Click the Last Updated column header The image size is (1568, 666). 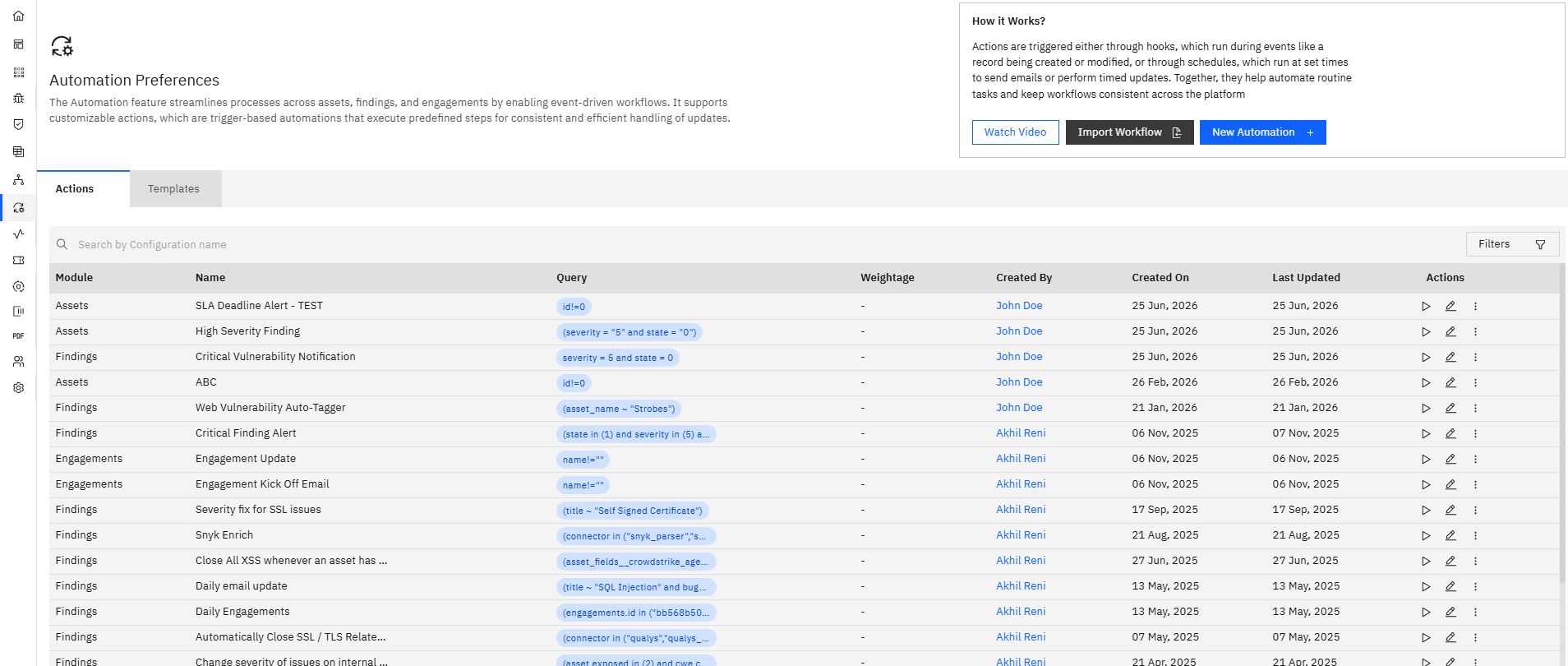[x=1306, y=278]
